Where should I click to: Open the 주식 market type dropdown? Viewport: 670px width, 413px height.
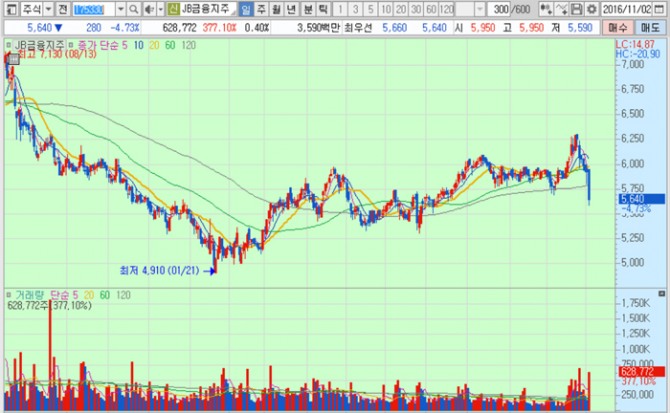click(48, 9)
